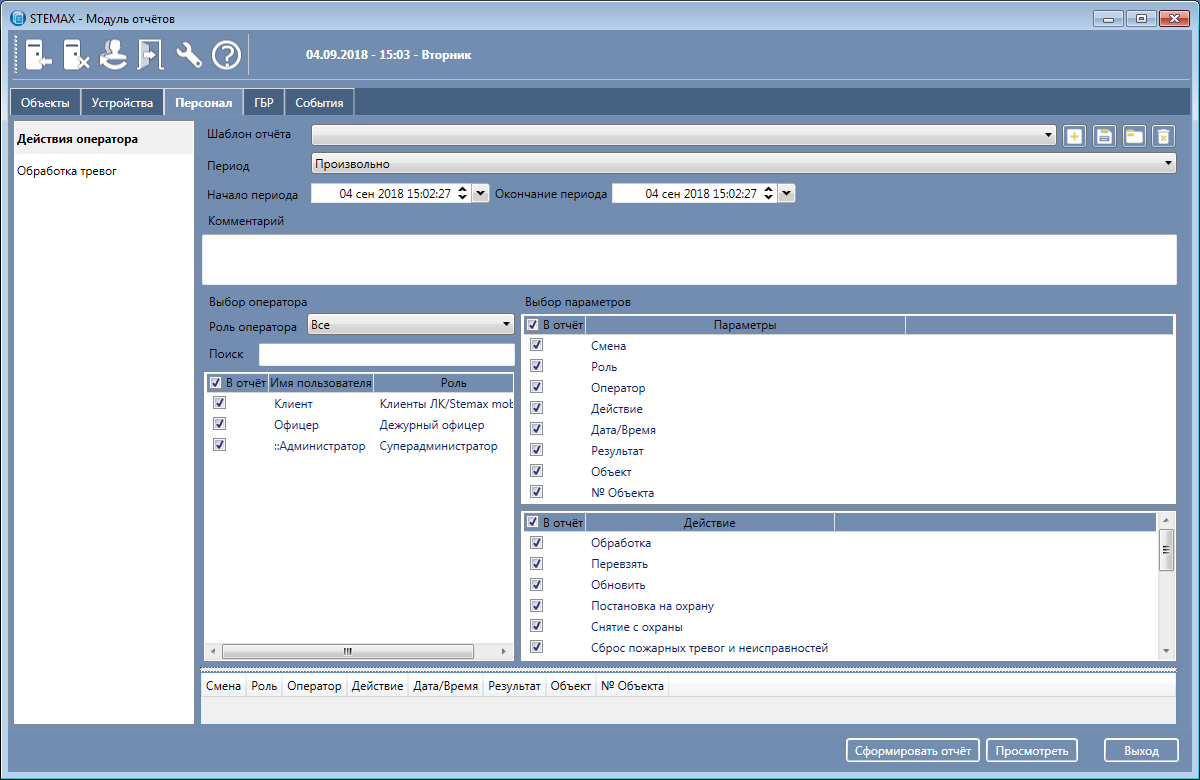Screen dimensions: 1200x780
Task: Toggle the Дата/Время parameter checkbox
Action: 537,428
